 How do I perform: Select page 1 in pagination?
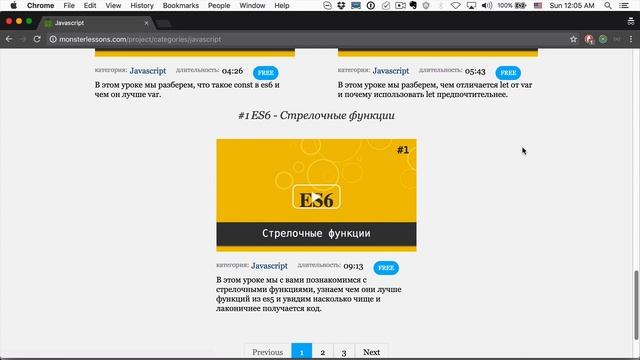pos(302,352)
